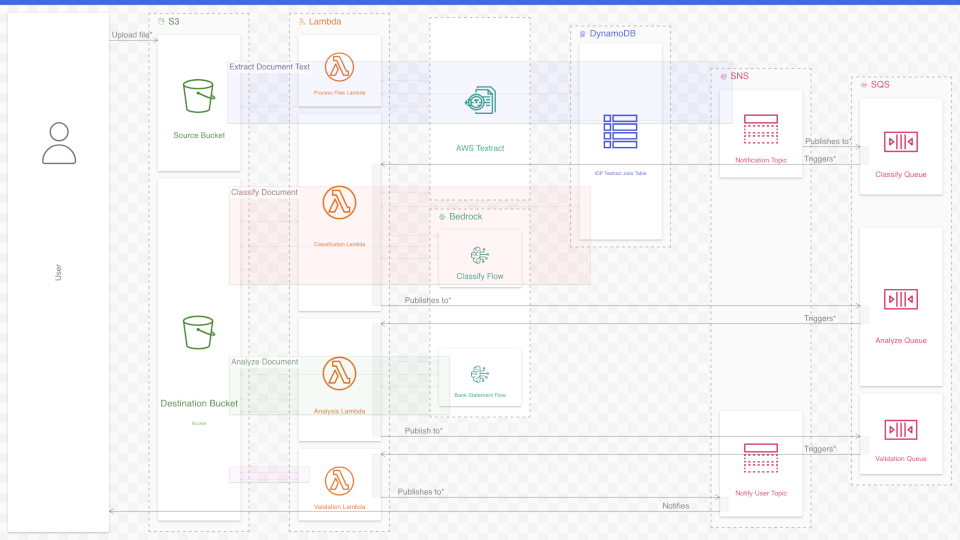Click the 'Classify Queue' text label

tap(901, 174)
